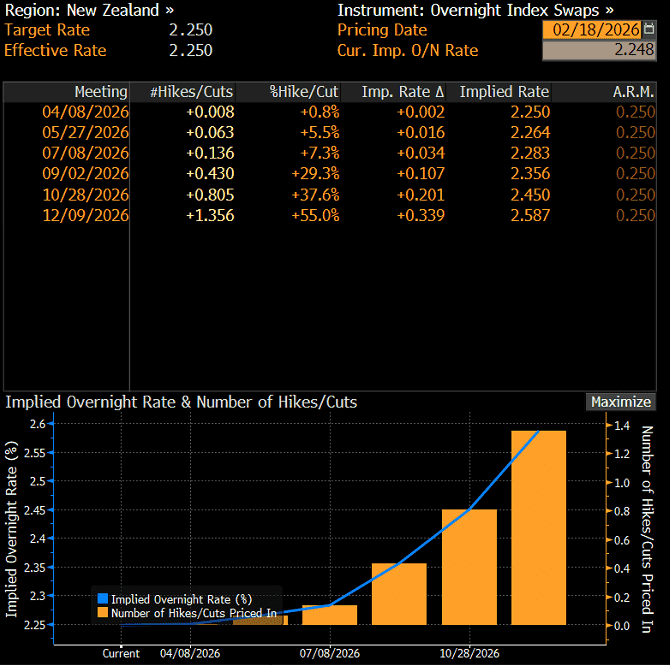The image size is (670, 665).
Task: Click the orange bar above 07/08/2026
Action: coord(329,615)
